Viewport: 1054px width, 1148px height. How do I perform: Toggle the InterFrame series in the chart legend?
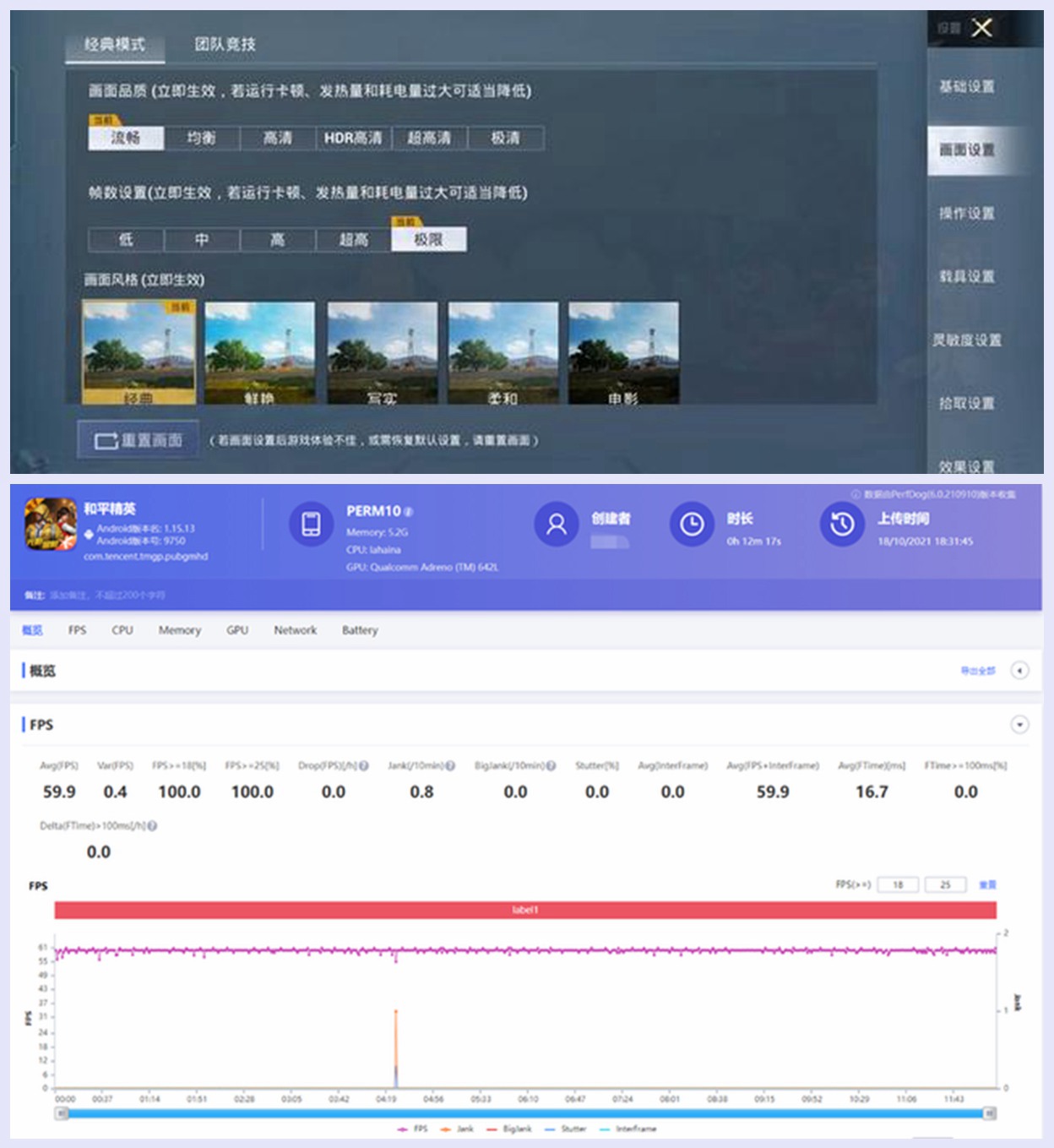628,1129
